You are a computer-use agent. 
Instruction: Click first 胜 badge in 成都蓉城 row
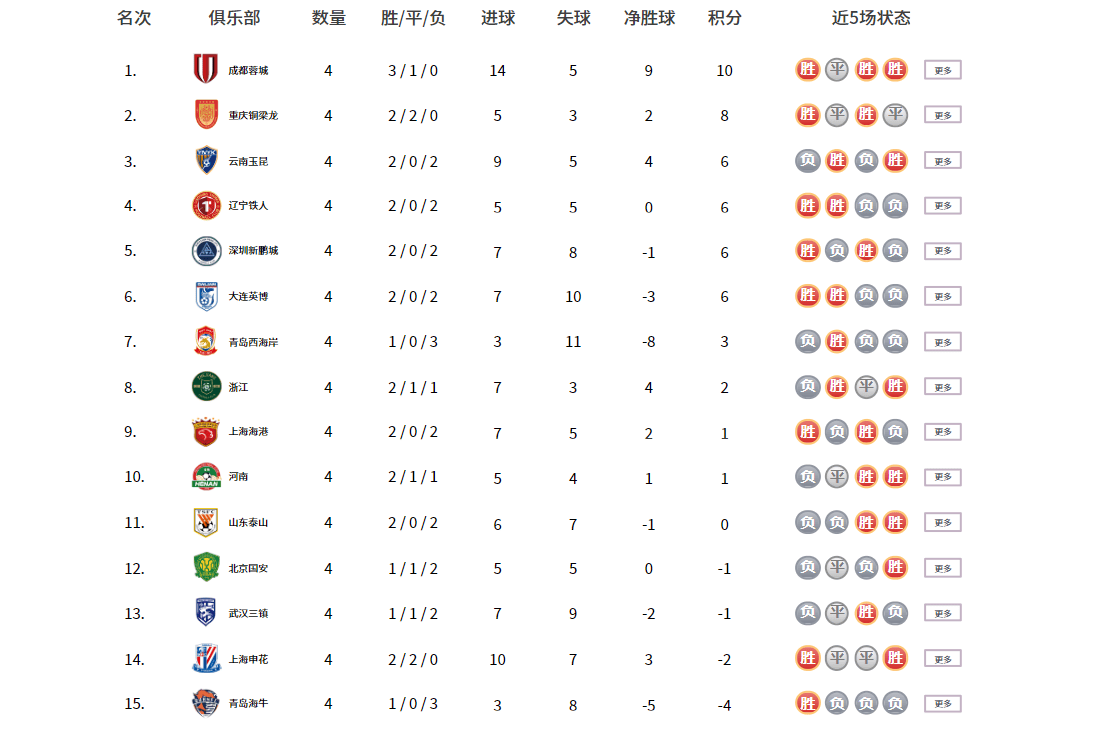tap(807, 70)
